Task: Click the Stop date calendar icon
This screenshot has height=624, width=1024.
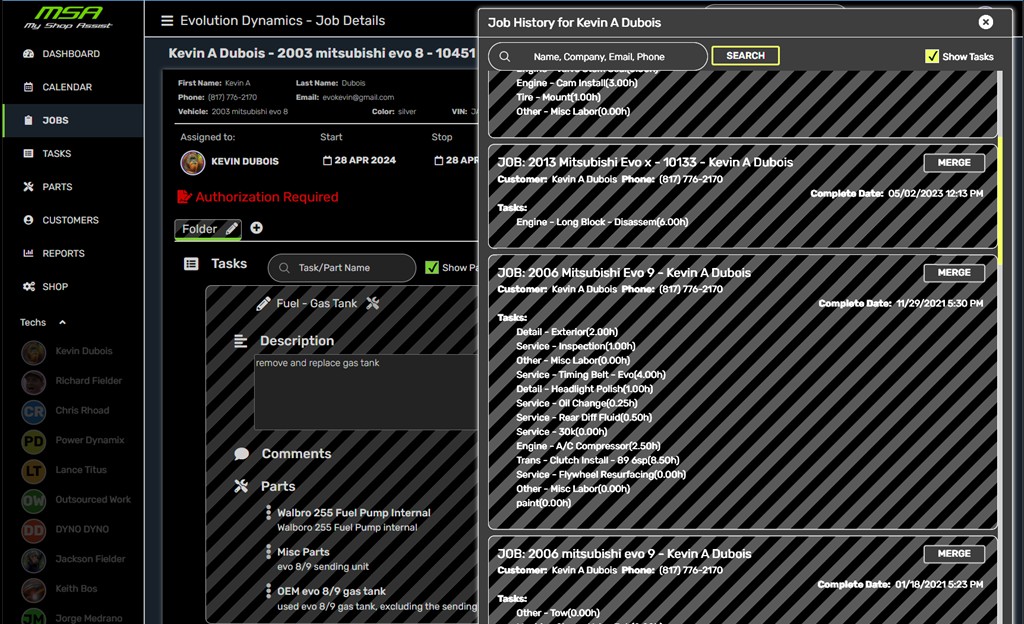Action: pyautogui.click(x=439, y=161)
